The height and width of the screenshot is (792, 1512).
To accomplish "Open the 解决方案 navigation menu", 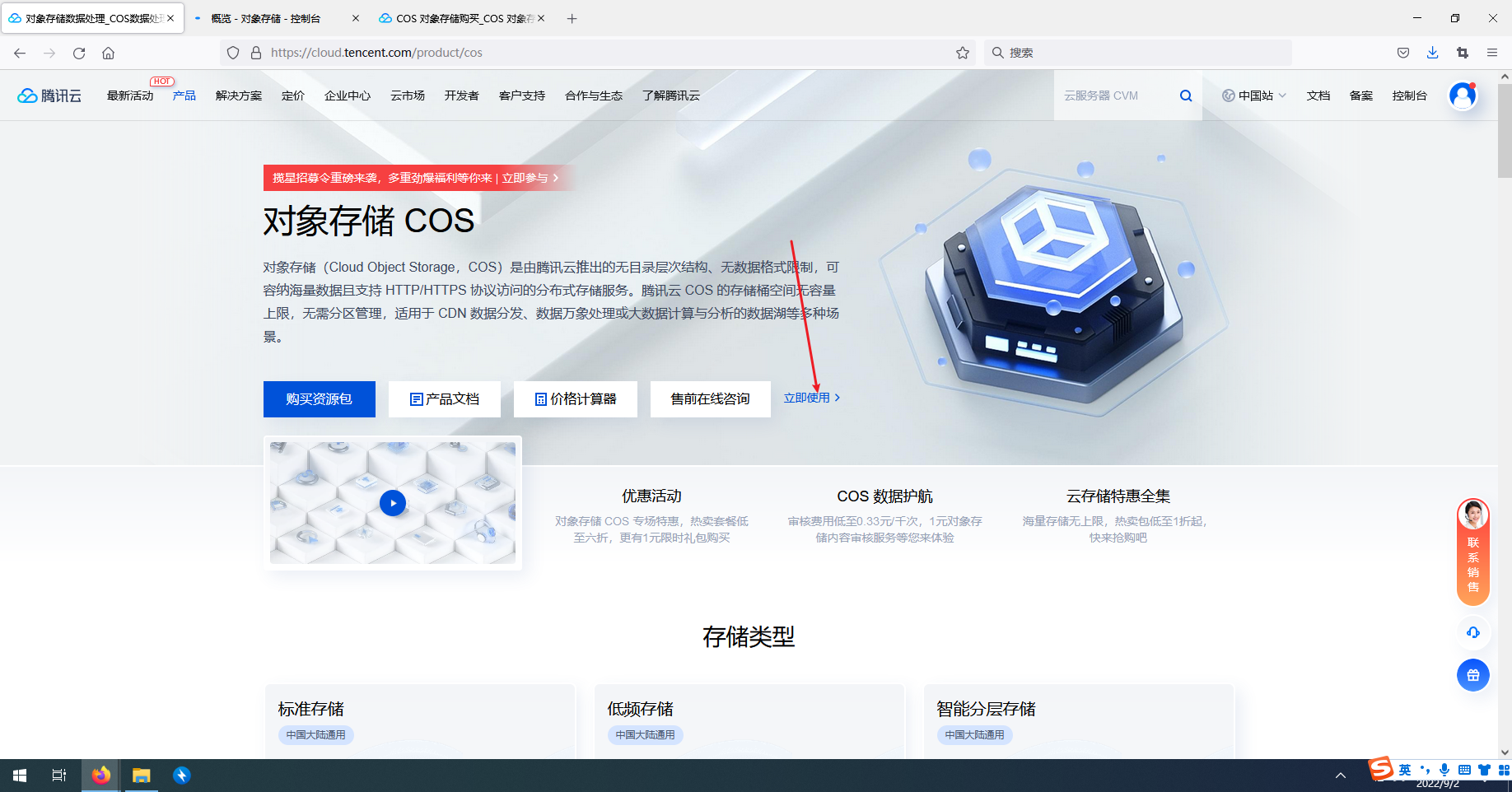I will (x=238, y=95).
